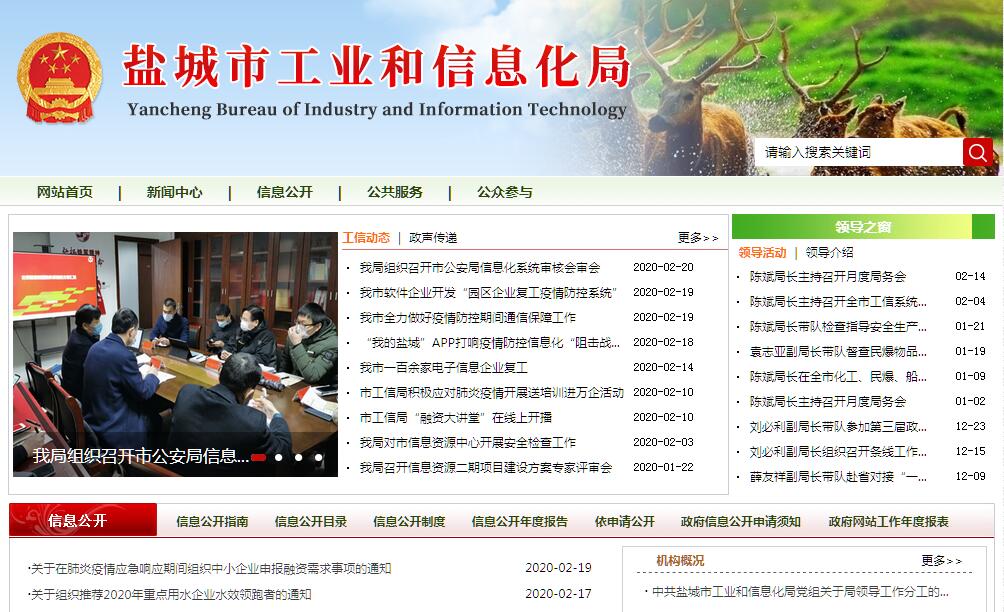
Task: Open 市工信局"融资大讲堂"在线上开播 news link
Action: (456, 417)
